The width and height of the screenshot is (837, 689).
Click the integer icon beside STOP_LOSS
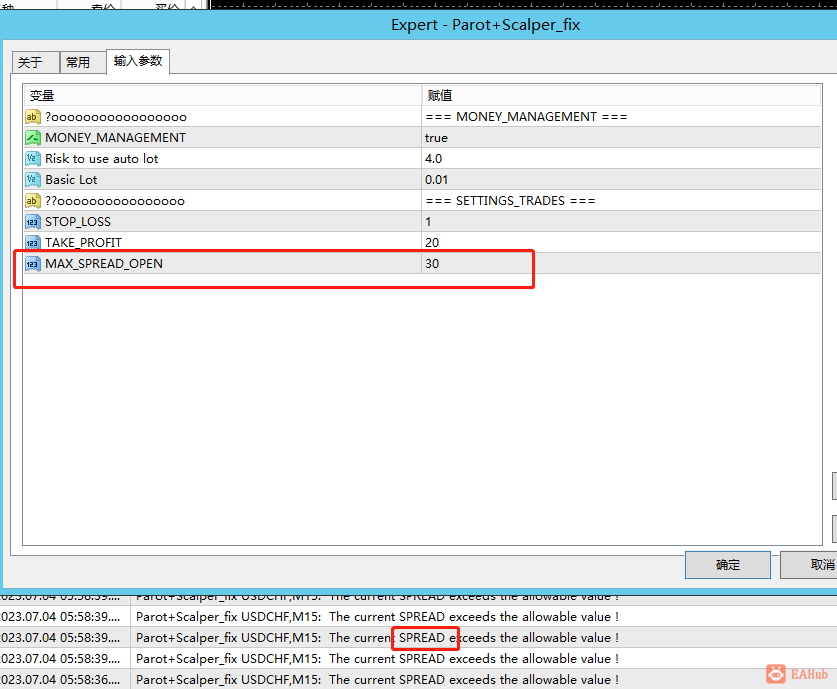tap(33, 221)
